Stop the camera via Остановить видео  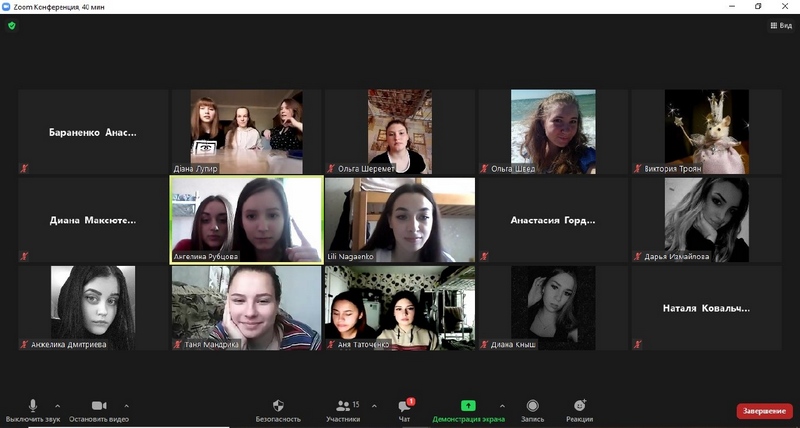pyautogui.click(x=99, y=411)
